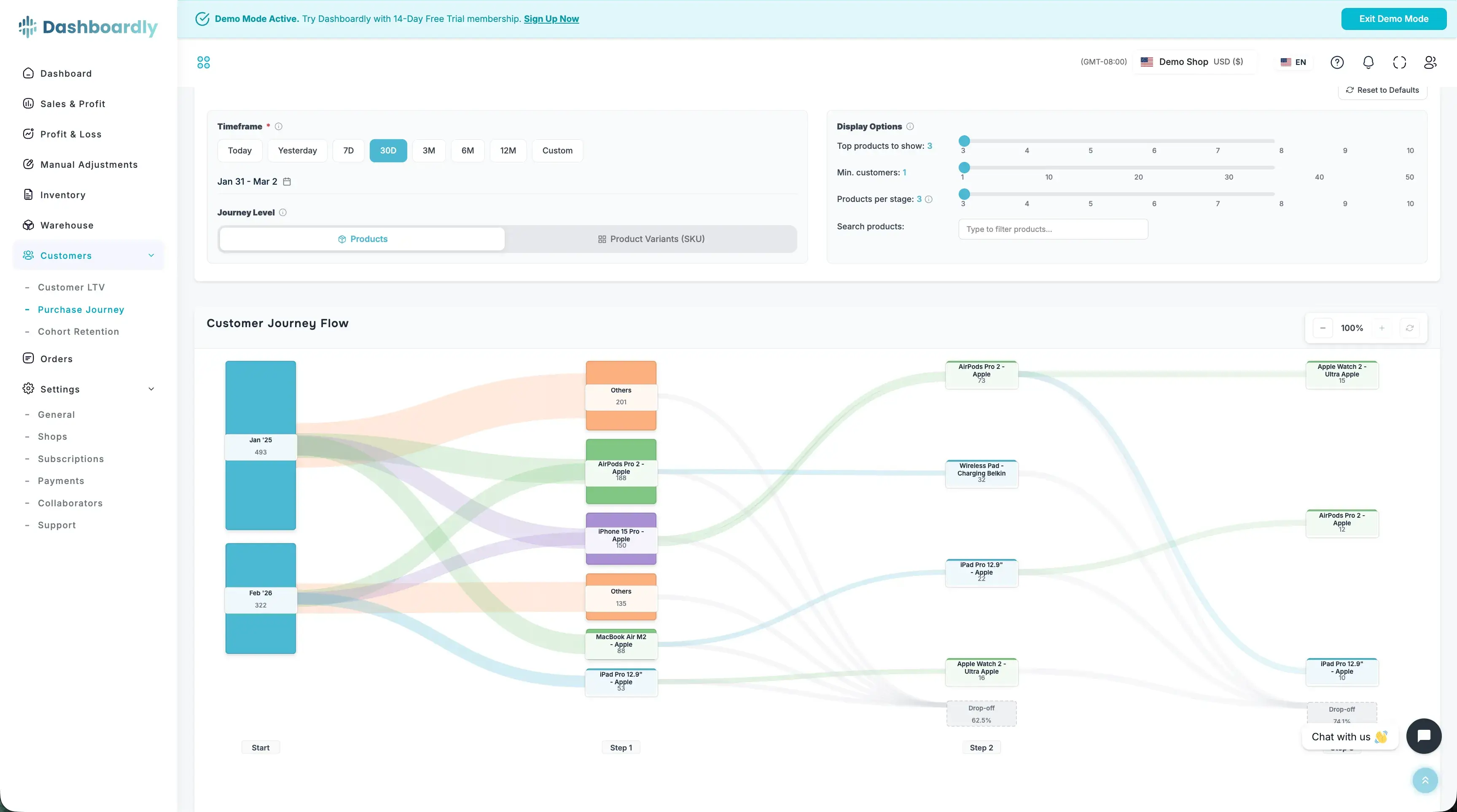Switch journey level to Product Variants (SKU)
The height and width of the screenshot is (812, 1457).
click(x=651, y=239)
